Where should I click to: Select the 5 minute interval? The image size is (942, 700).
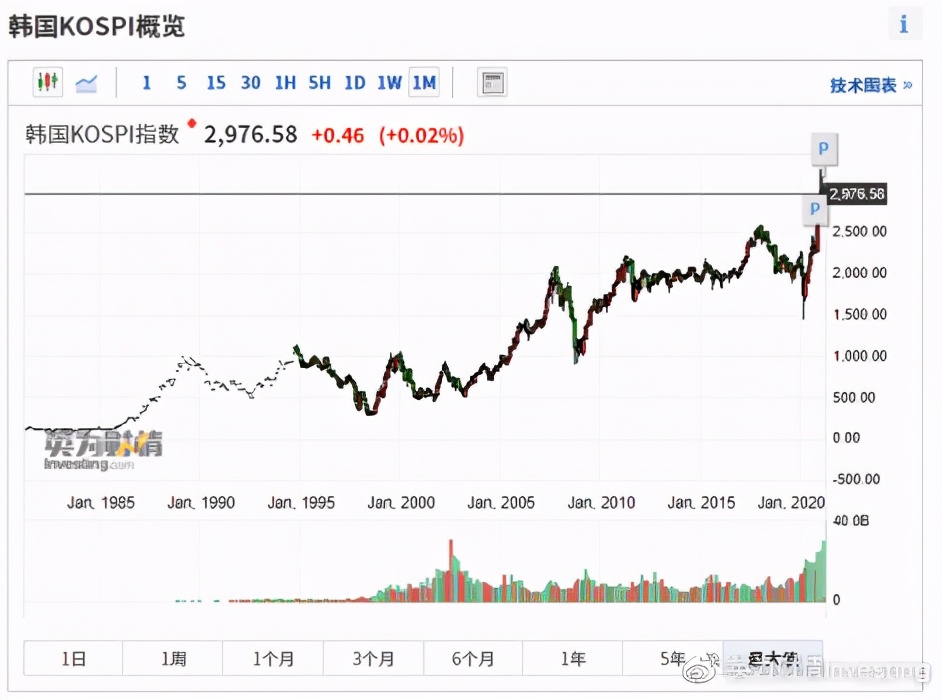tap(181, 83)
